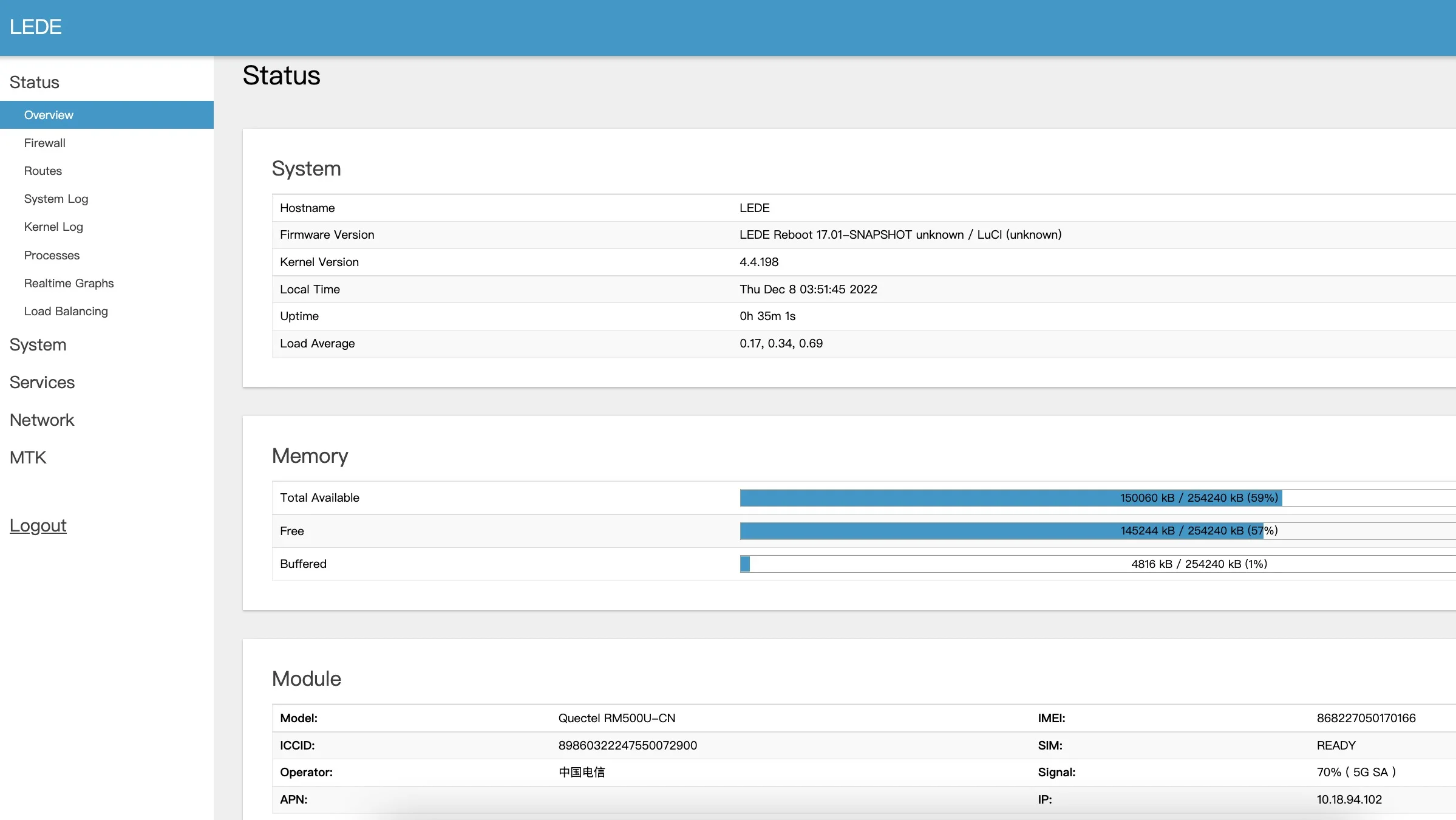Select the IMEI number 868227050170166
Viewport: 1456px width, 820px height.
tap(1366, 718)
